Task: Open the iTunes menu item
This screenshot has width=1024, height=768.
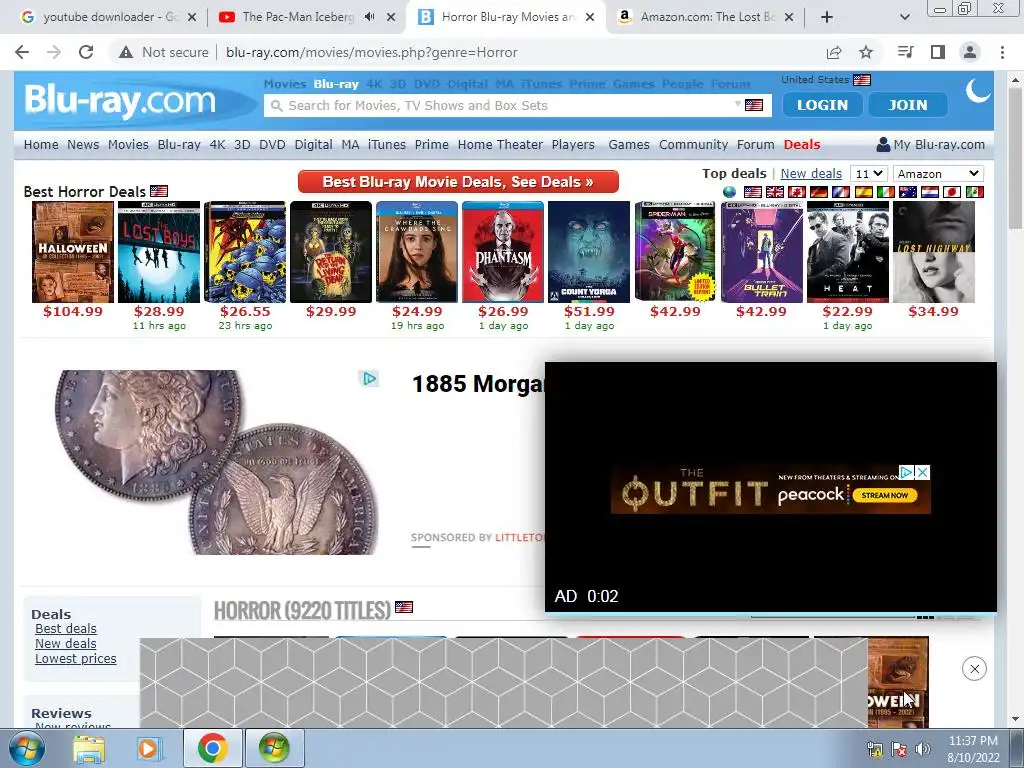Action: click(x=387, y=144)
